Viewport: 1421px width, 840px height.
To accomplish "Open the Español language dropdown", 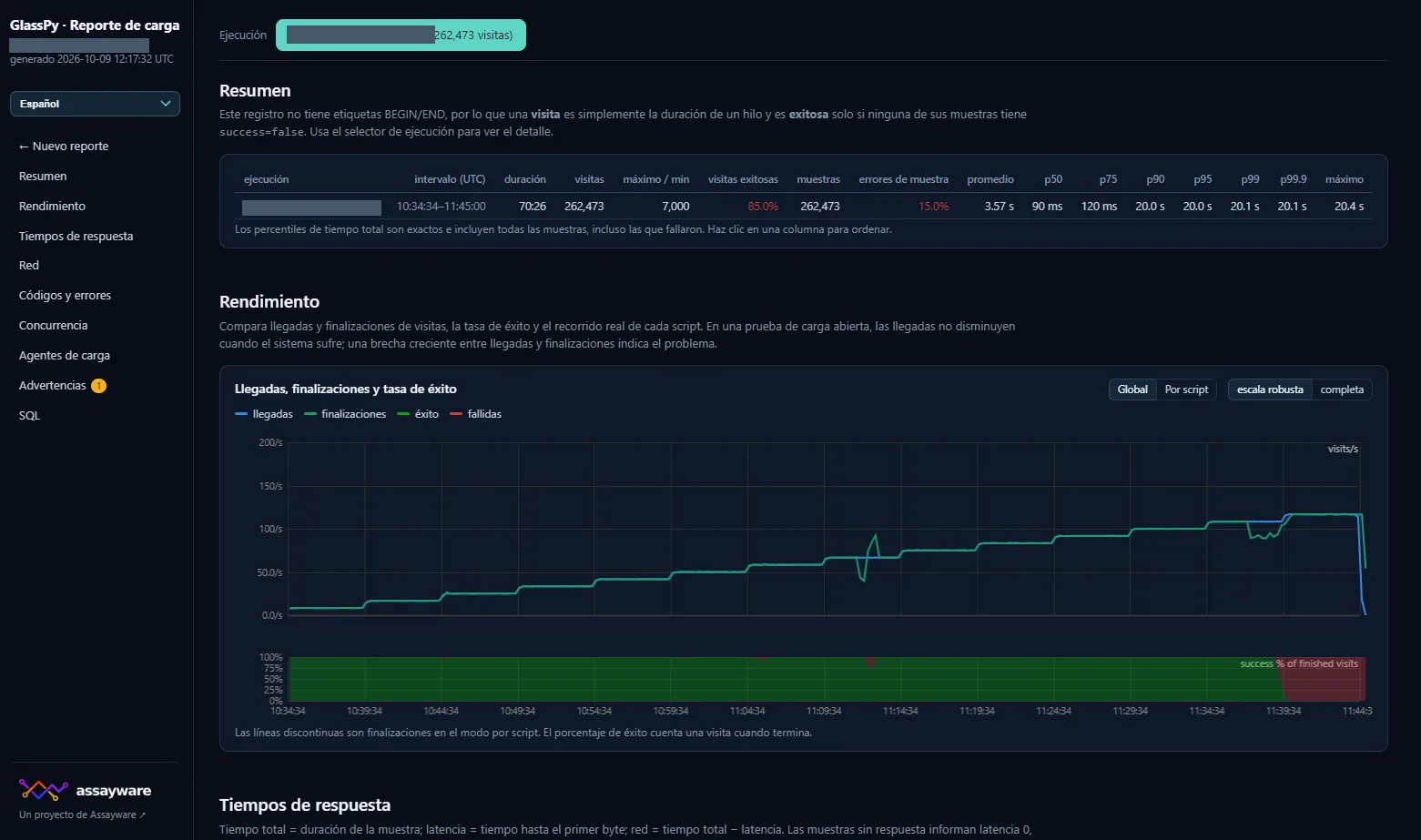I will point(95,104).
